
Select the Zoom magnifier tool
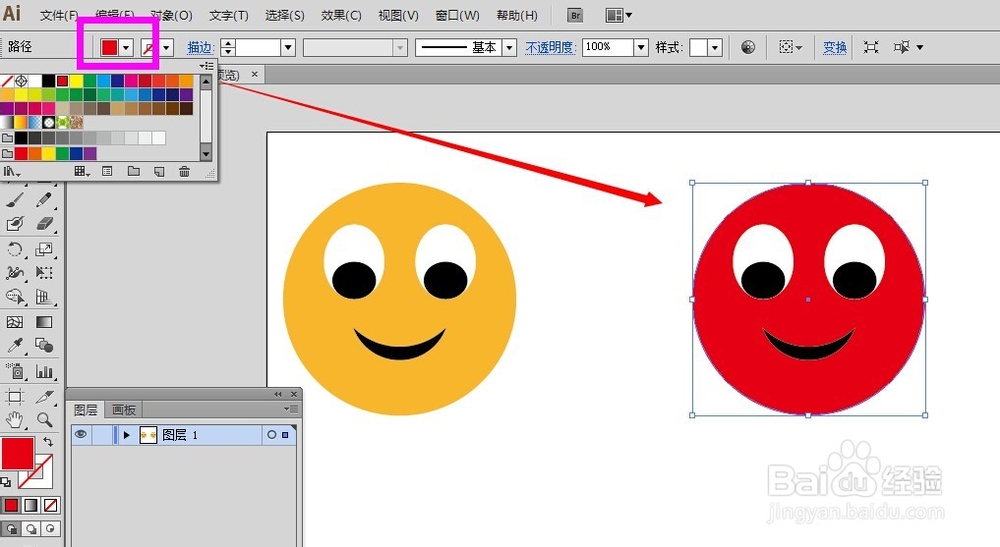click(44, 419)
